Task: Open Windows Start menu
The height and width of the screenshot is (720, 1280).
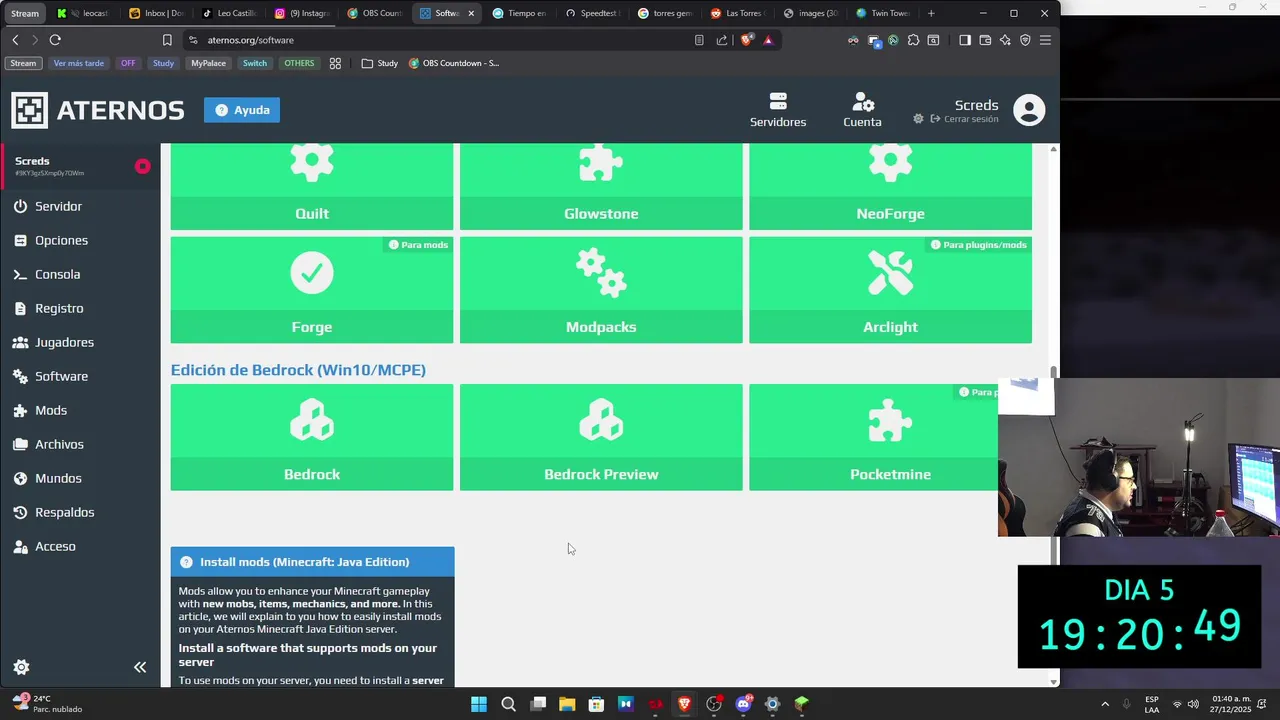Action: point(479,704)
